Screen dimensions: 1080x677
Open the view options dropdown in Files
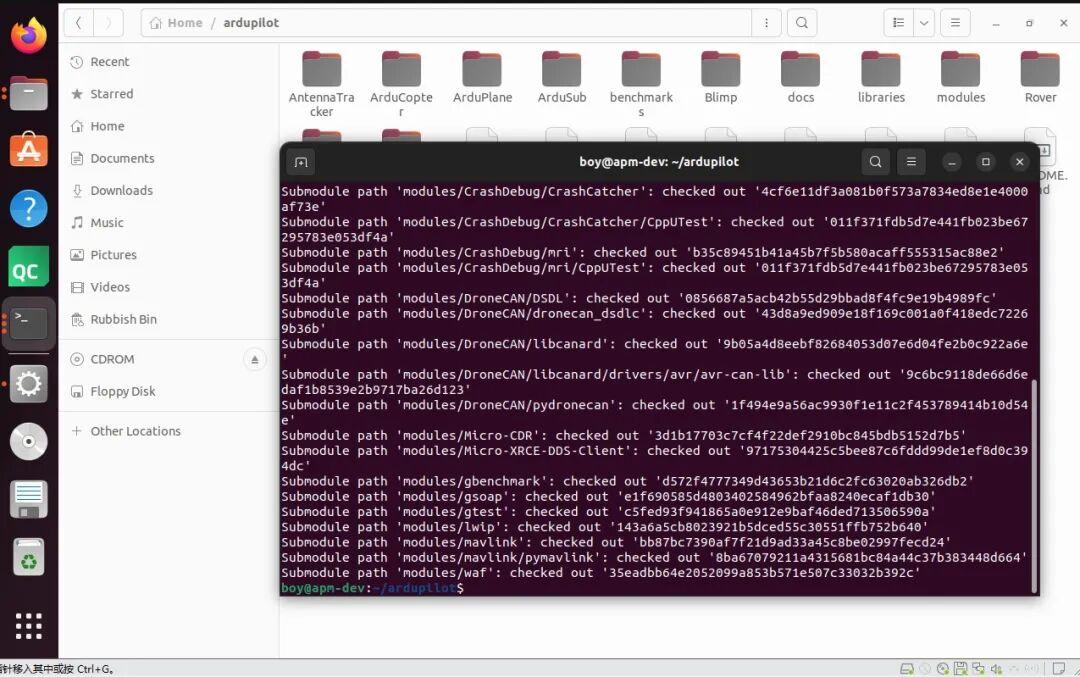[924, 23]
